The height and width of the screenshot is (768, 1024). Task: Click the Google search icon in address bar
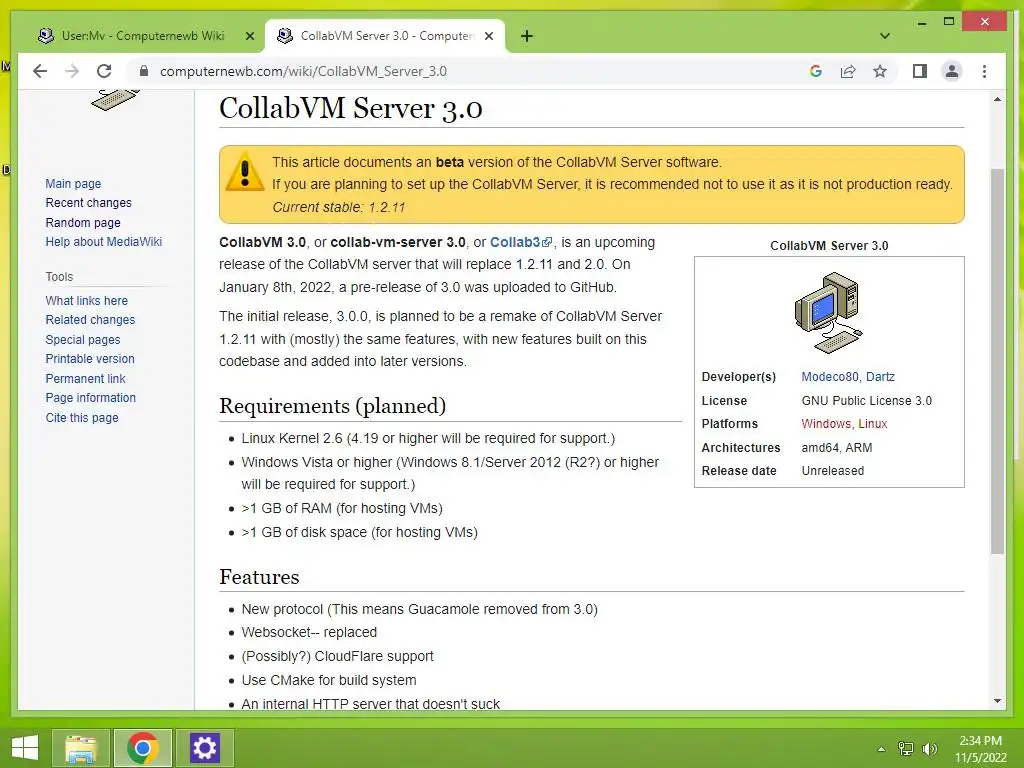click(816, 71)
